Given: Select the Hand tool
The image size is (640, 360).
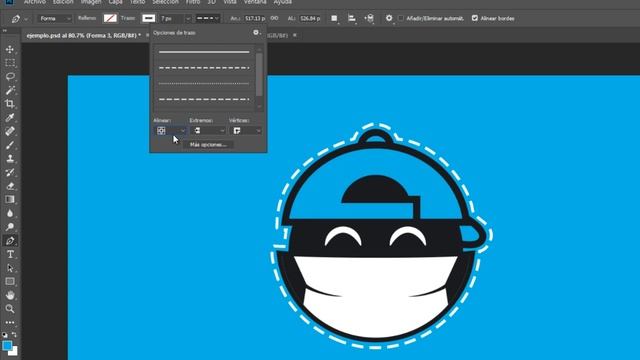Looking at the screenshot, I should pyautogui.click(x=10, y=295).
